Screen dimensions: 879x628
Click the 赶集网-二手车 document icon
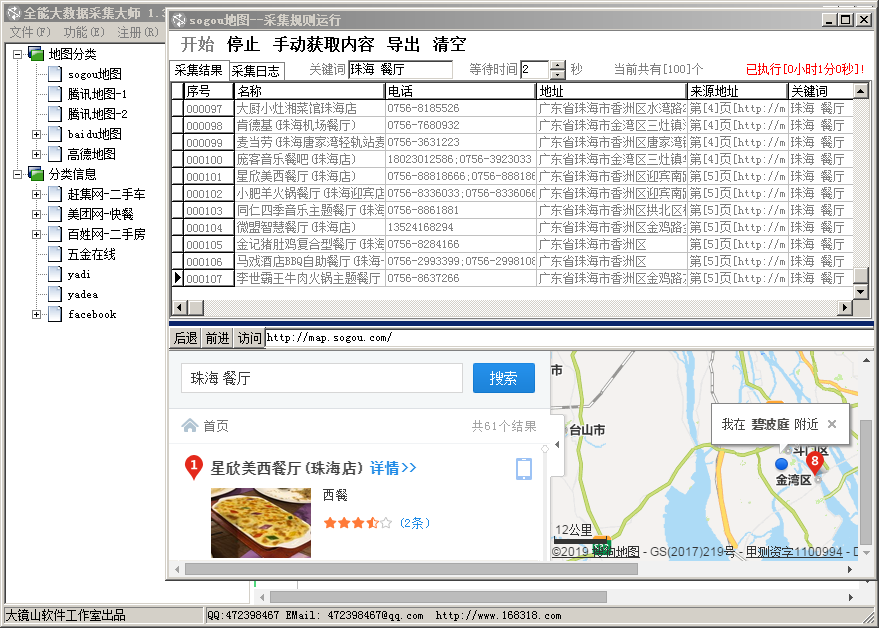point(54,194)
